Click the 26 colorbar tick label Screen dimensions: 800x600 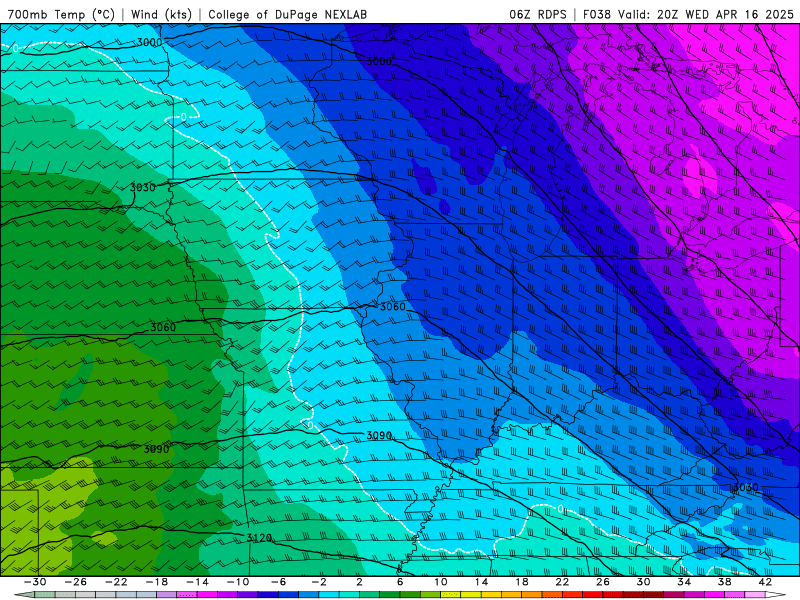(603, 582)
